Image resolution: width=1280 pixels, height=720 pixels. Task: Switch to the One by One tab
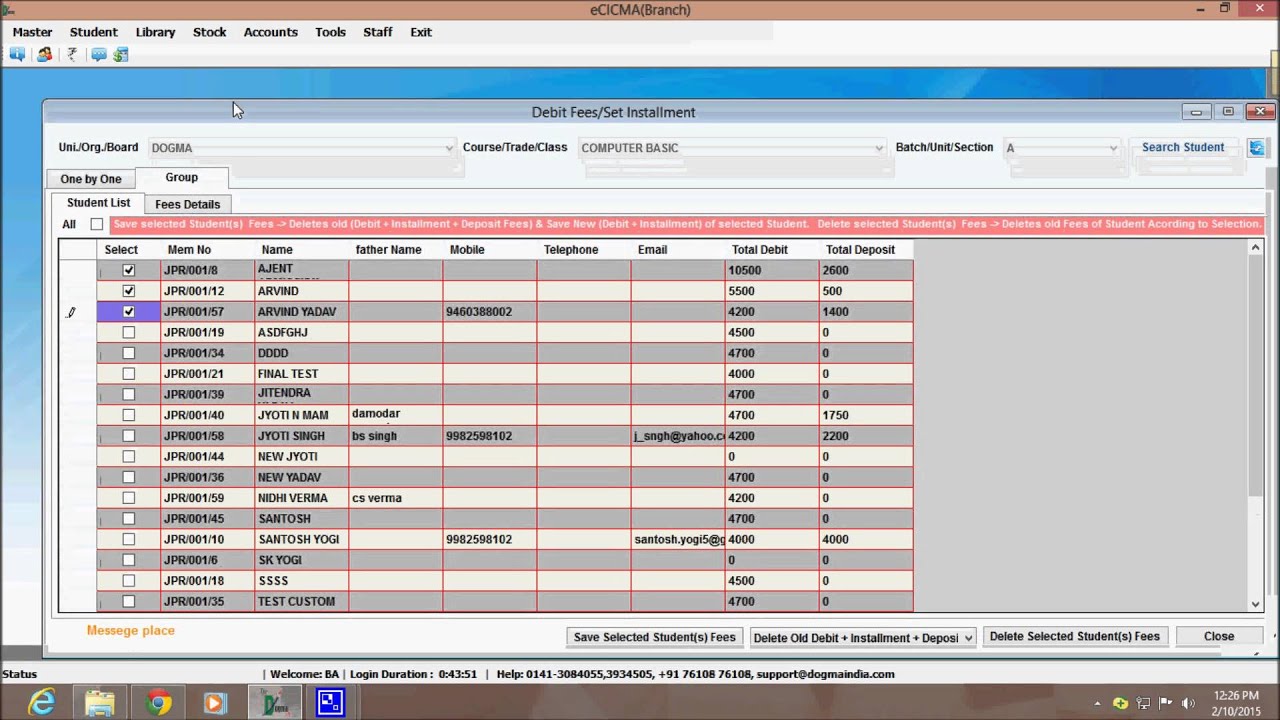click(x=91, y=179)
